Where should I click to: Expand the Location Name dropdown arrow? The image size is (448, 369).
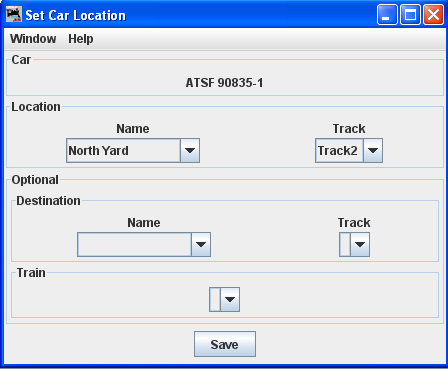coord(190,151)
